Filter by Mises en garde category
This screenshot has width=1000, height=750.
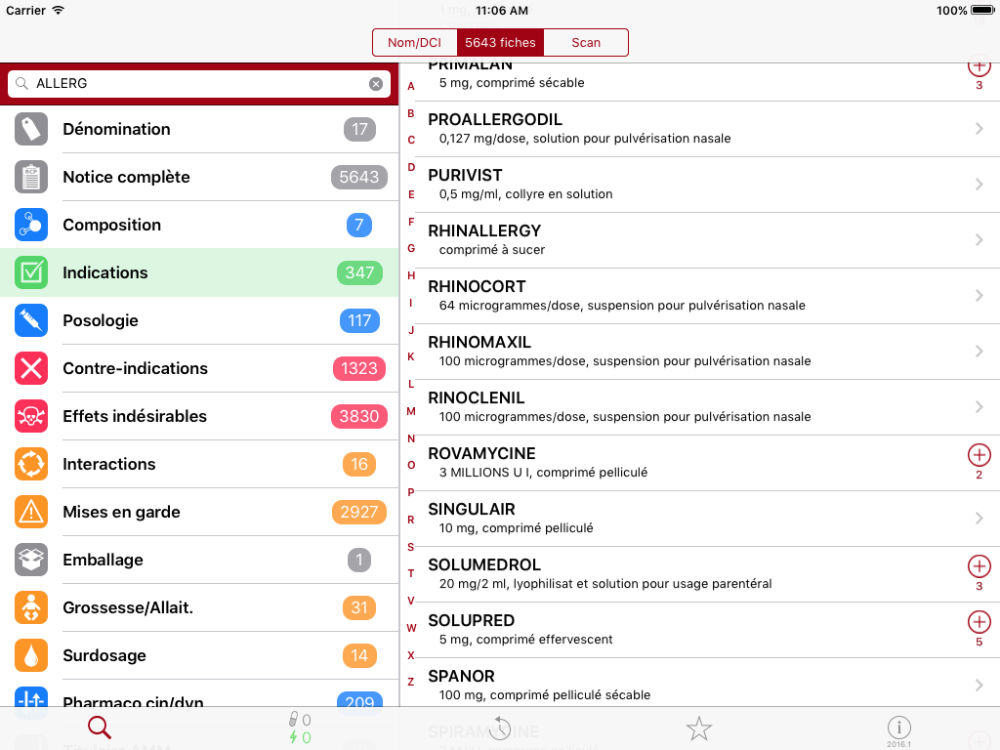pyautogui.click(x=199, y=511)
